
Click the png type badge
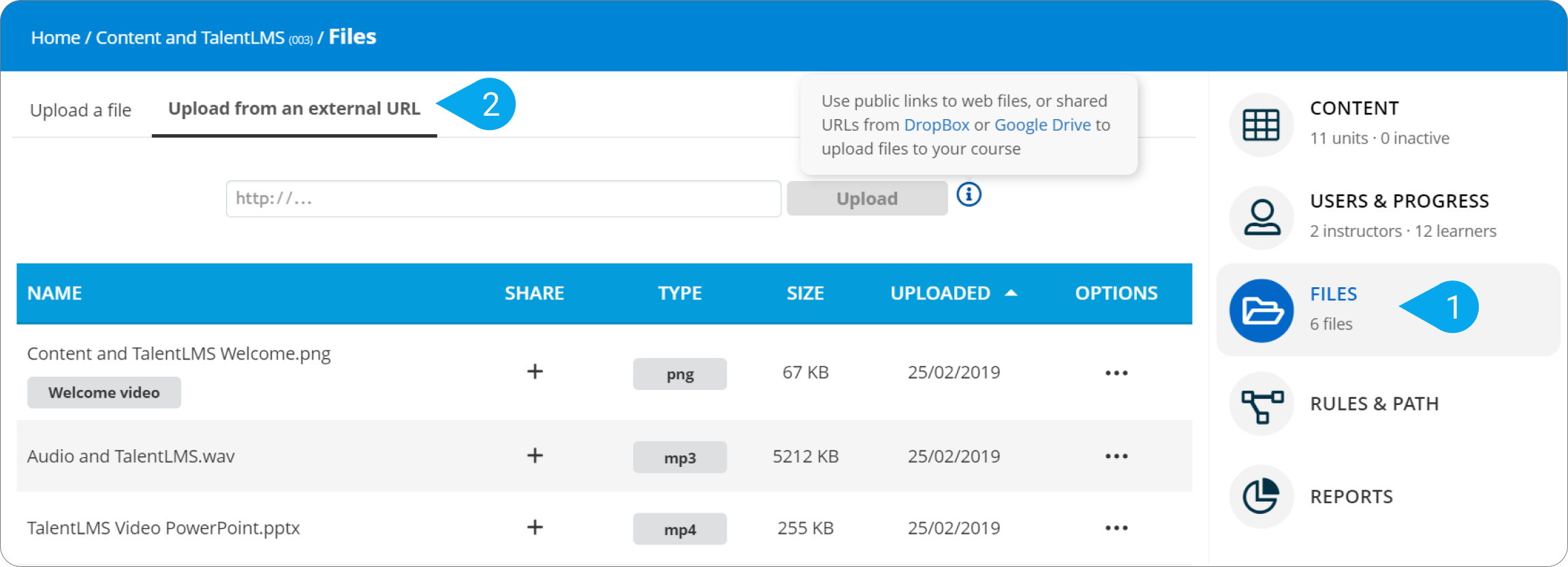pyautogui.click(x=680, y=374)
